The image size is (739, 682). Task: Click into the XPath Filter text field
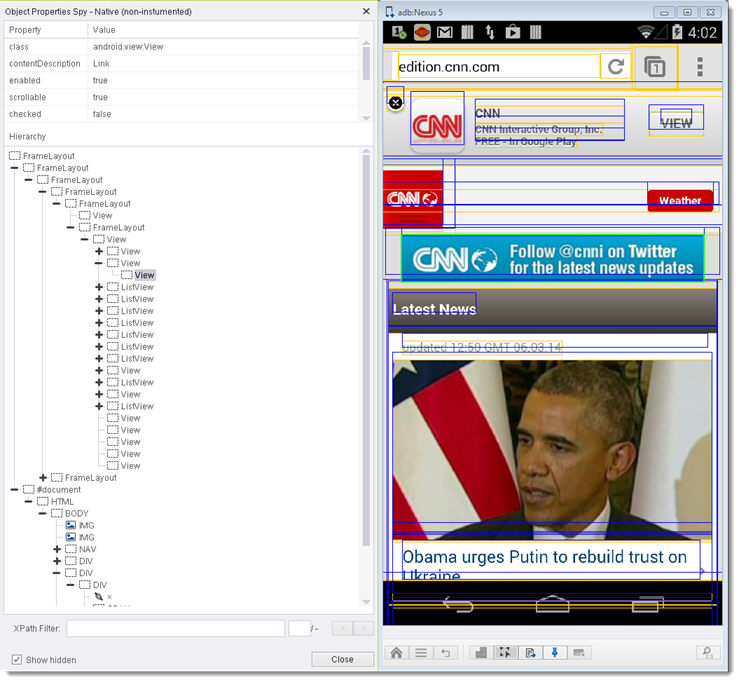(x=175, y=629)
